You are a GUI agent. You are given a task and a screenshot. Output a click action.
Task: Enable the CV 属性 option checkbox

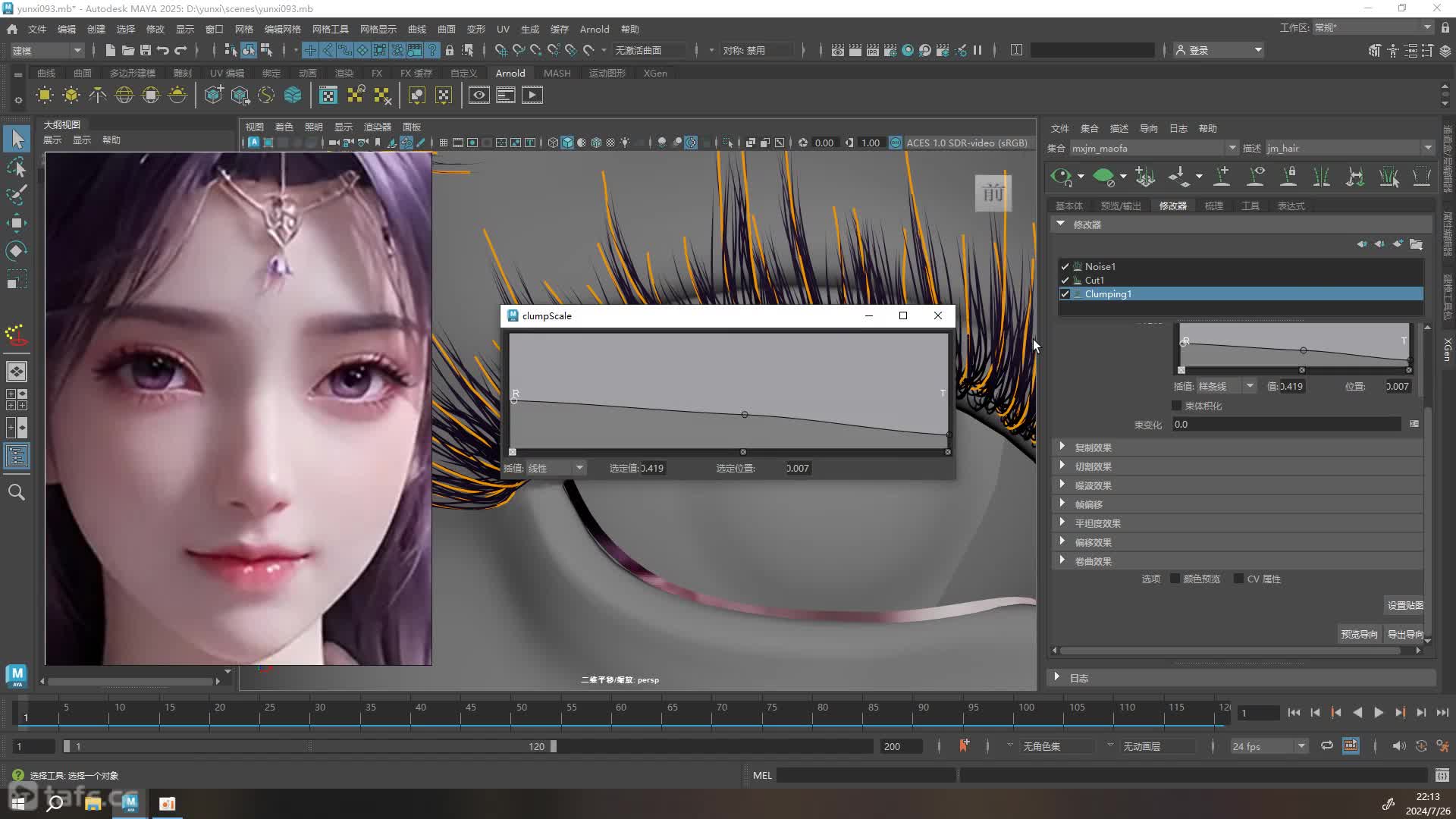1239,579
